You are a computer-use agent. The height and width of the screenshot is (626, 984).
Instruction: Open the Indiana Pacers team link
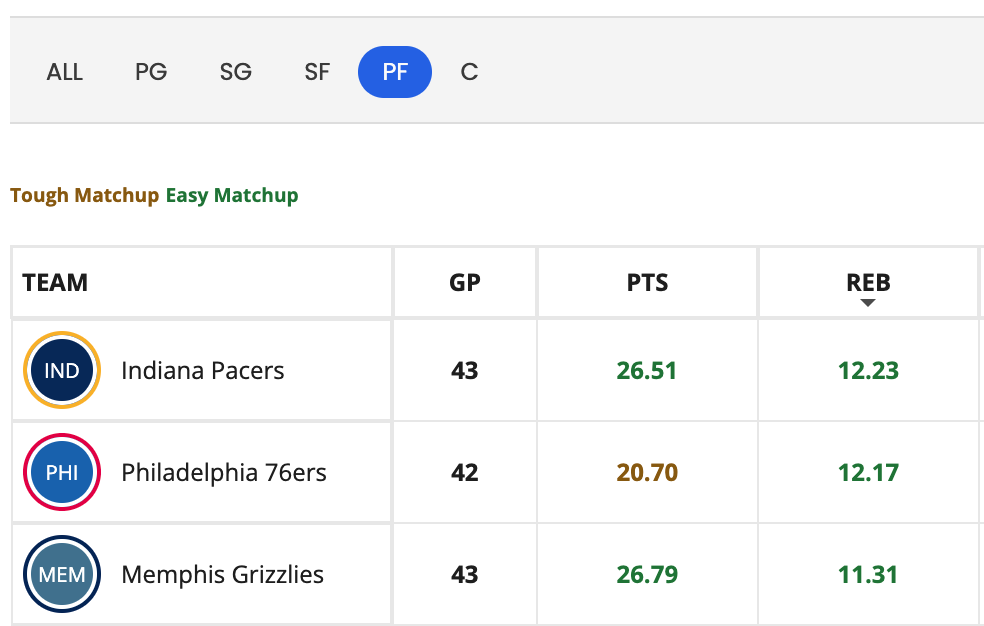coord(203,371)
